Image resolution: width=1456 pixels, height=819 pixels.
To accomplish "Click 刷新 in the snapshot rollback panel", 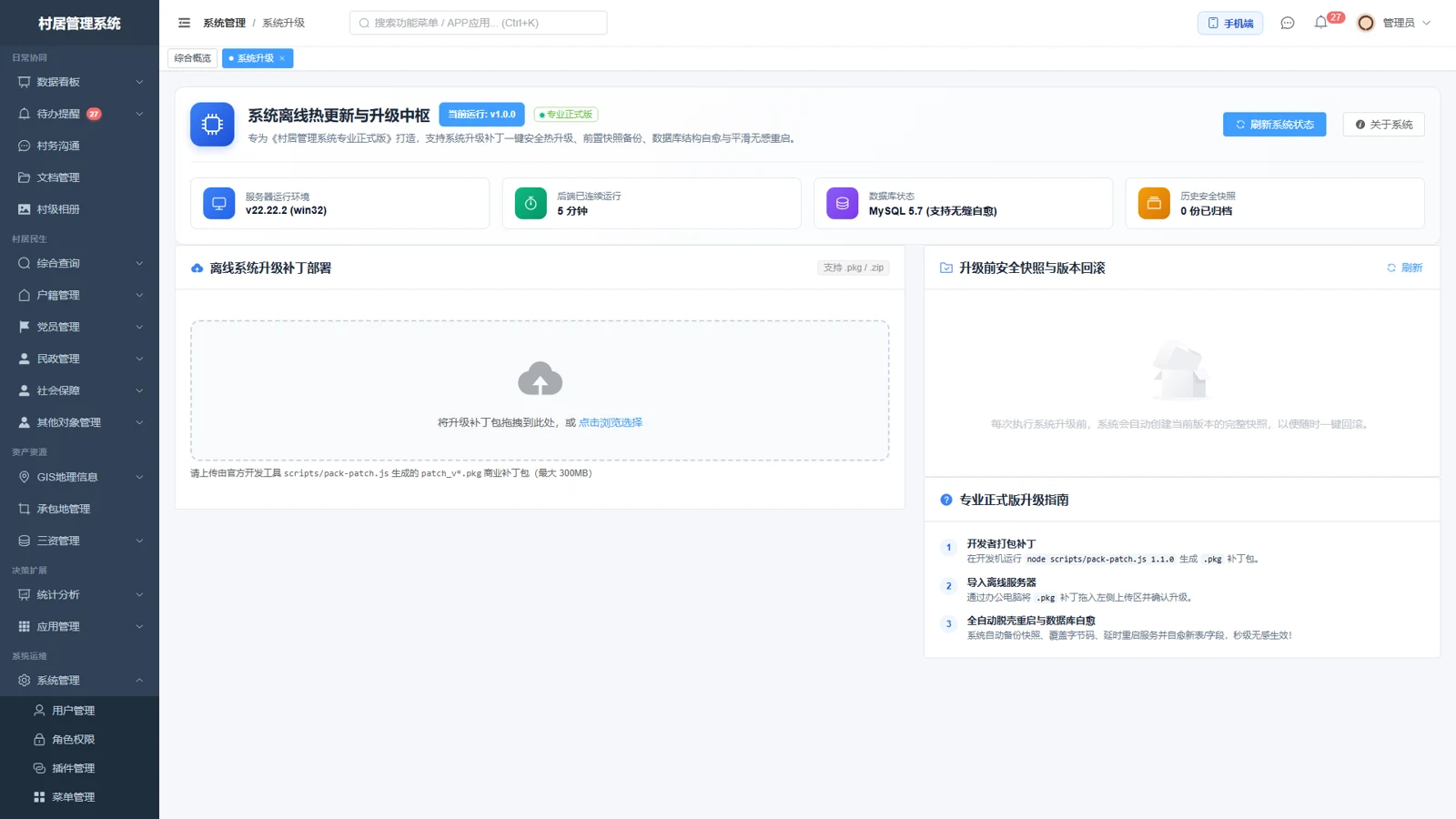I will [1404, 268].
